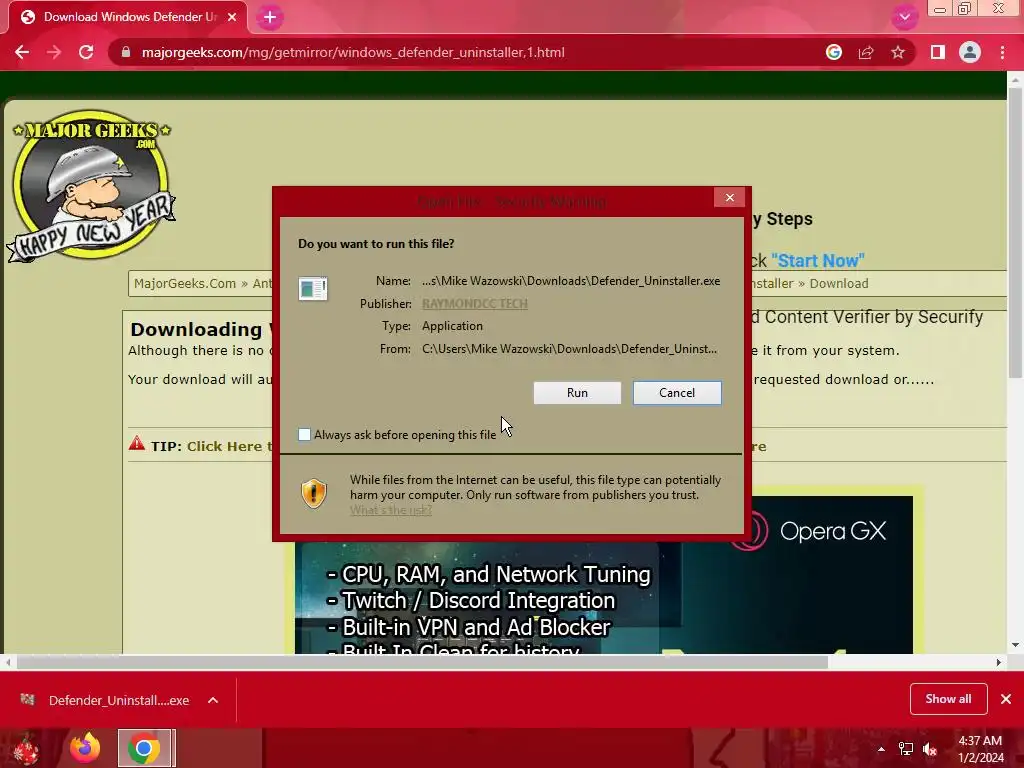Close the Open File Security Warning dialog
The height and width of the screenshot is (768, 1024).
point(729,197)
